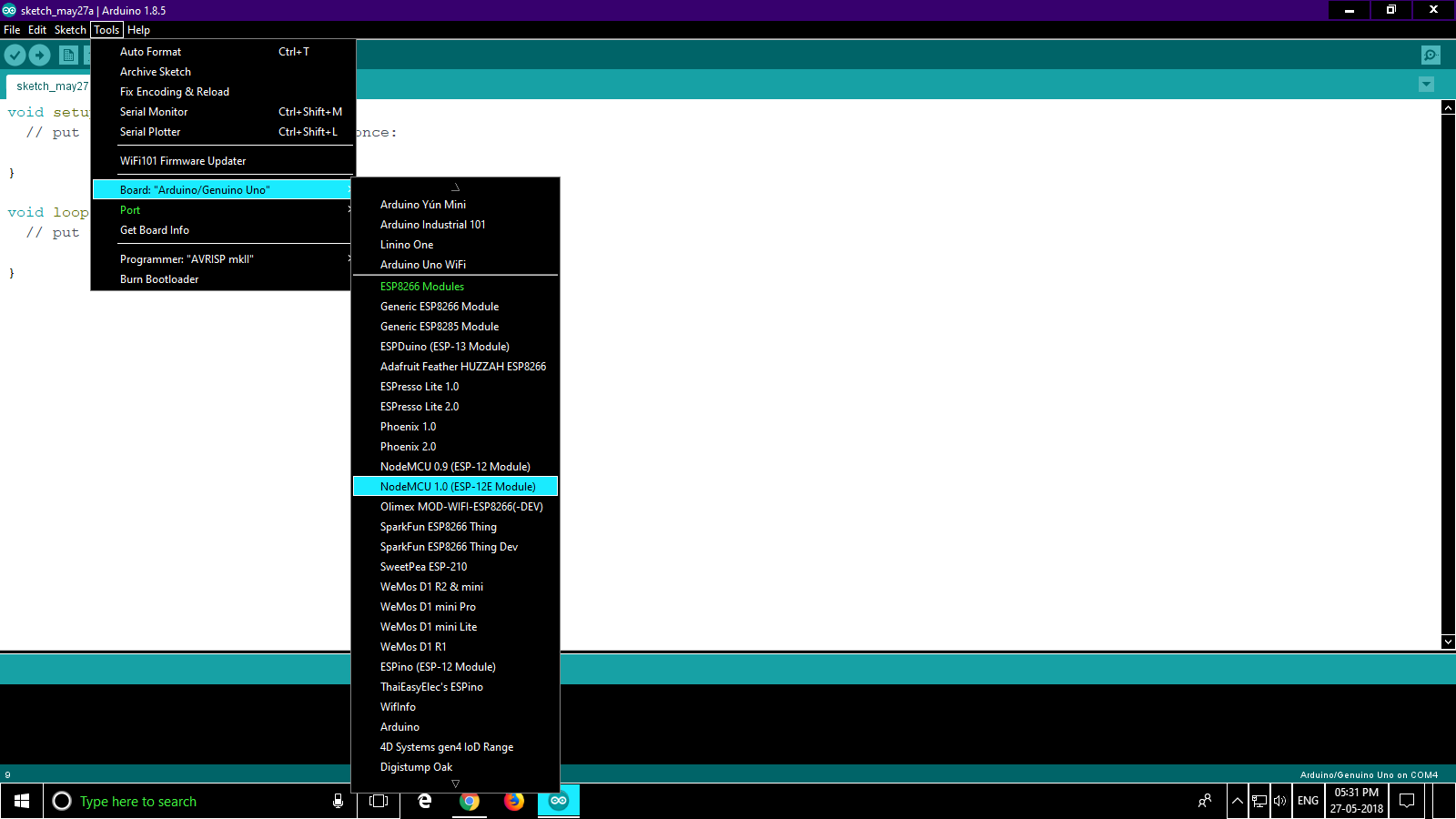Open Google Chrome from taskbar
1456x819 pixels.
click(470, 801)
